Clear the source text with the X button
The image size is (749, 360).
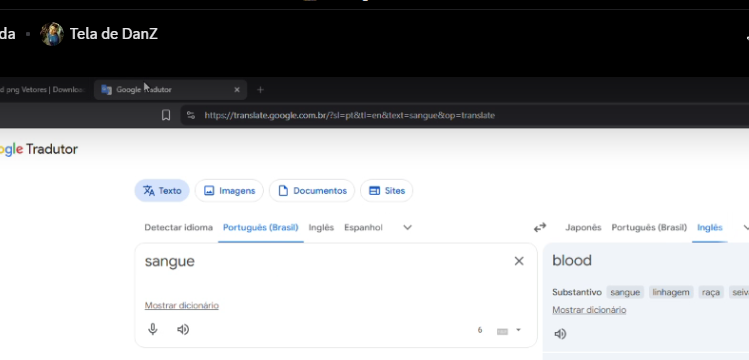[519, 261]
